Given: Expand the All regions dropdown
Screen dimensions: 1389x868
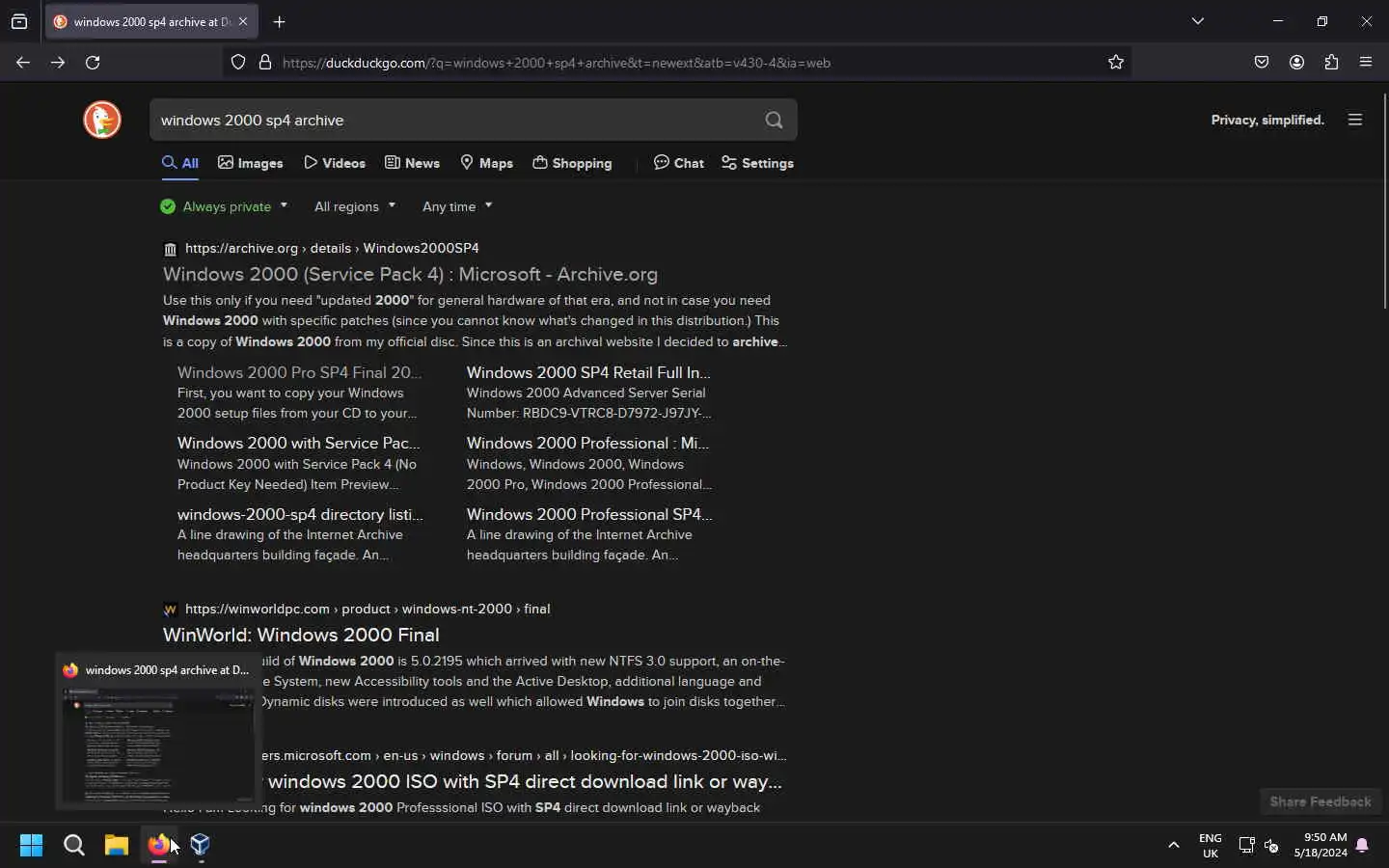Looking at the screenshot, I should [355, 206].
